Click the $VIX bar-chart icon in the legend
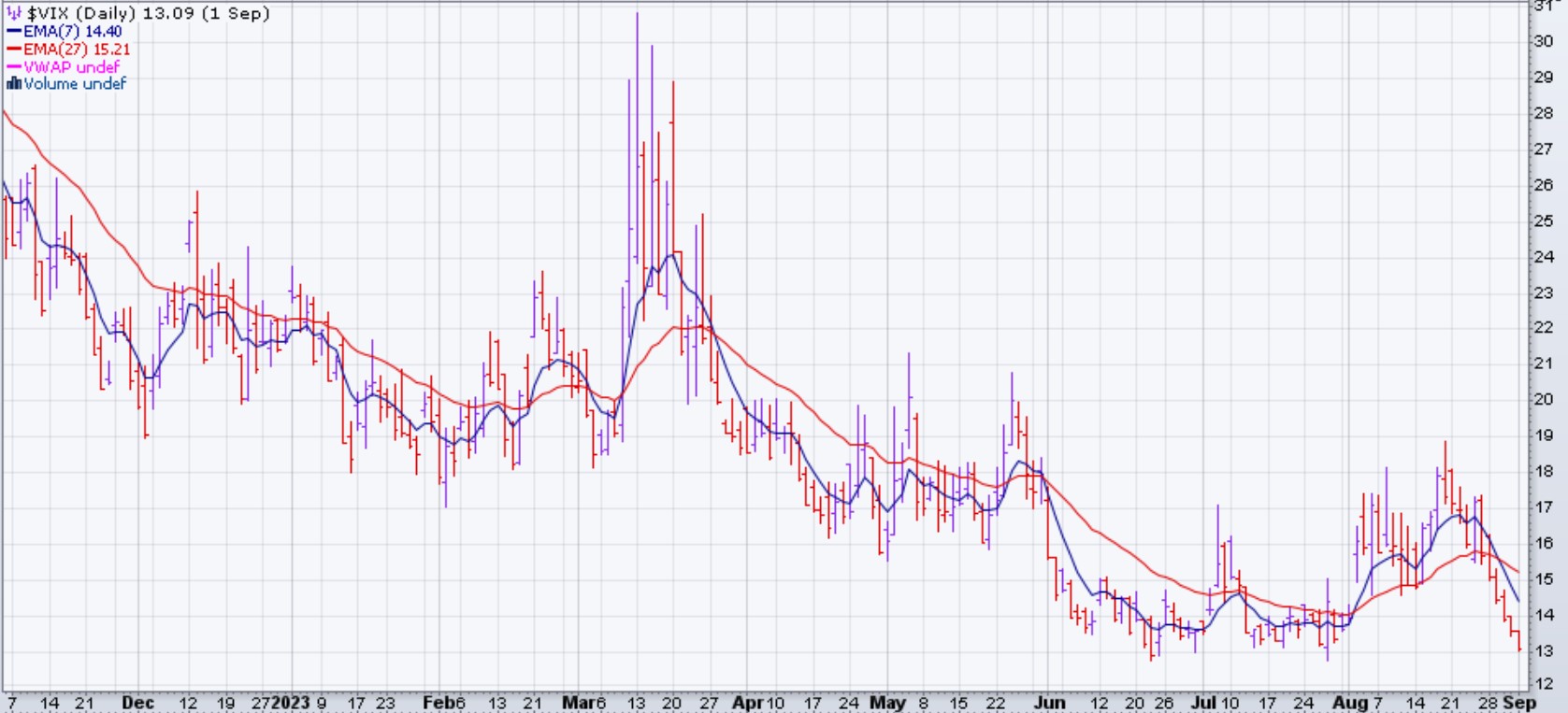This screenshot has width=1568, height=713. (x=14, y=14)
